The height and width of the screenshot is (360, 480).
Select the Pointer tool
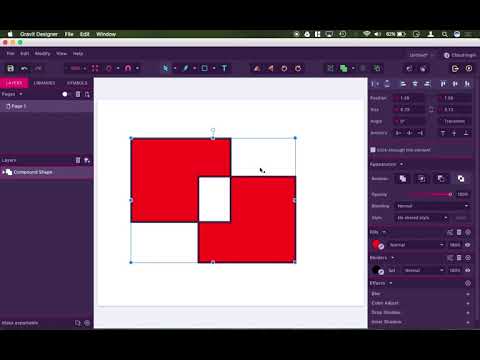[166, 68]
